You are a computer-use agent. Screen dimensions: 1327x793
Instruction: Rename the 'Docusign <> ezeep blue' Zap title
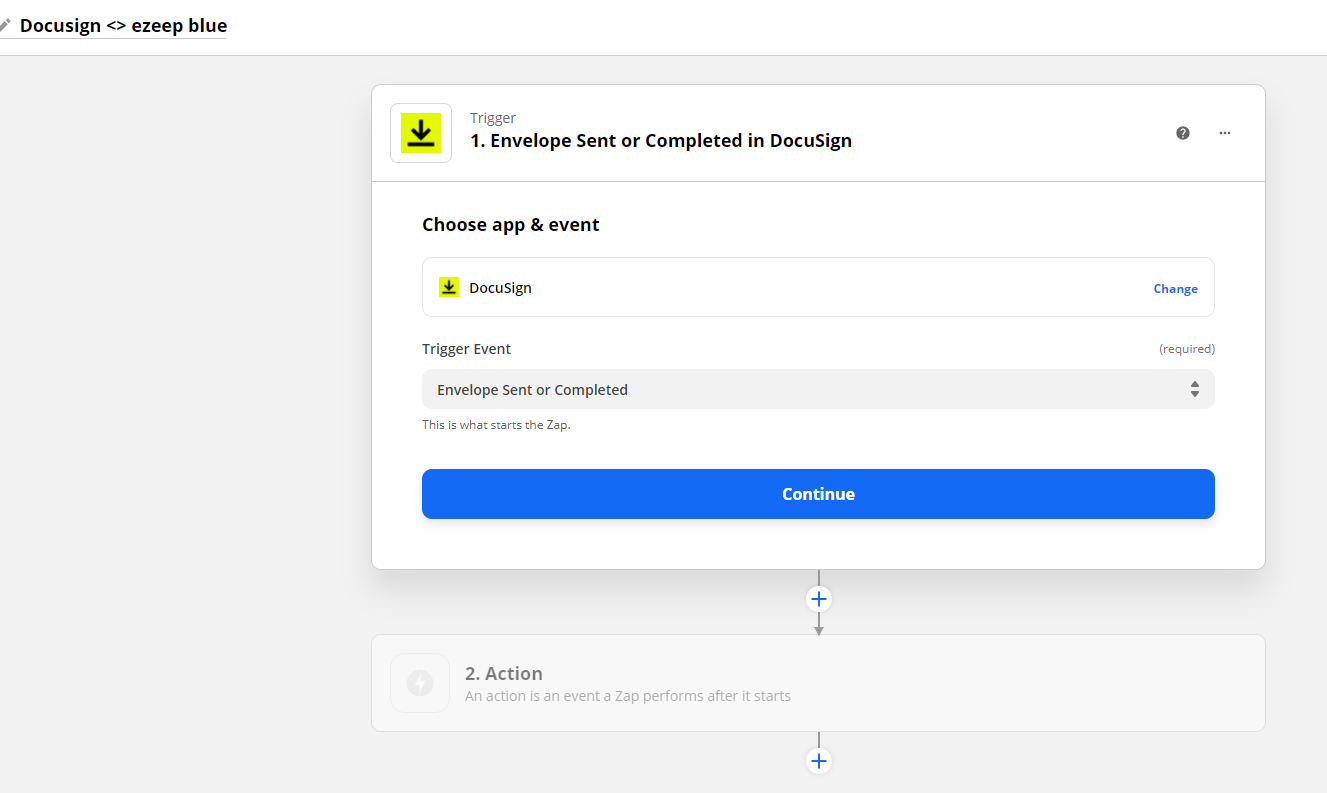coord(123,26)
